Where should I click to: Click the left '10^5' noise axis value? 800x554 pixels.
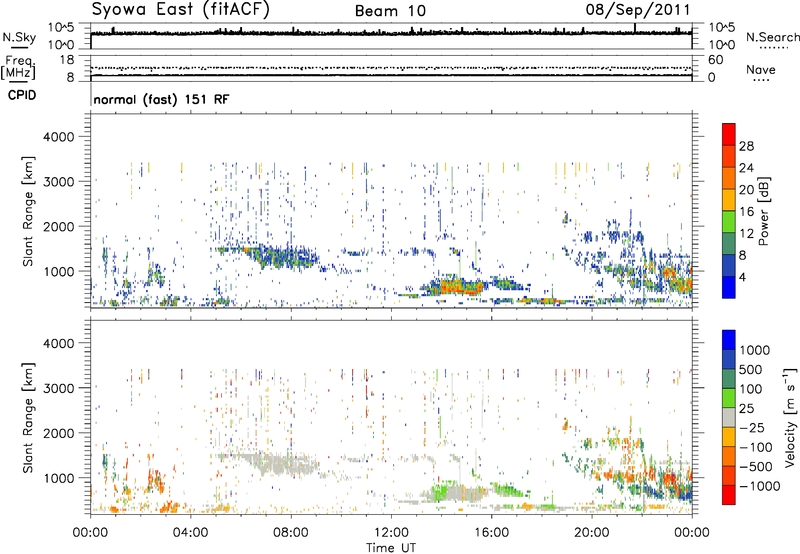(x=61, y=27)
